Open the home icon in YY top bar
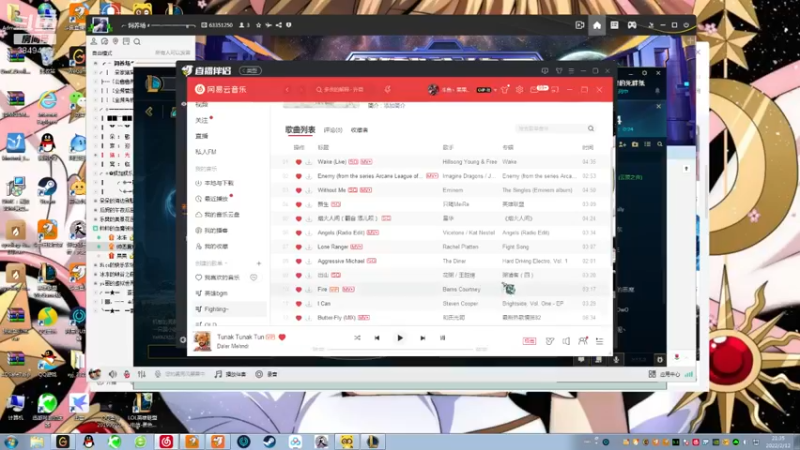The width and height of the screenshot is (800, 450). click(597, 25)
